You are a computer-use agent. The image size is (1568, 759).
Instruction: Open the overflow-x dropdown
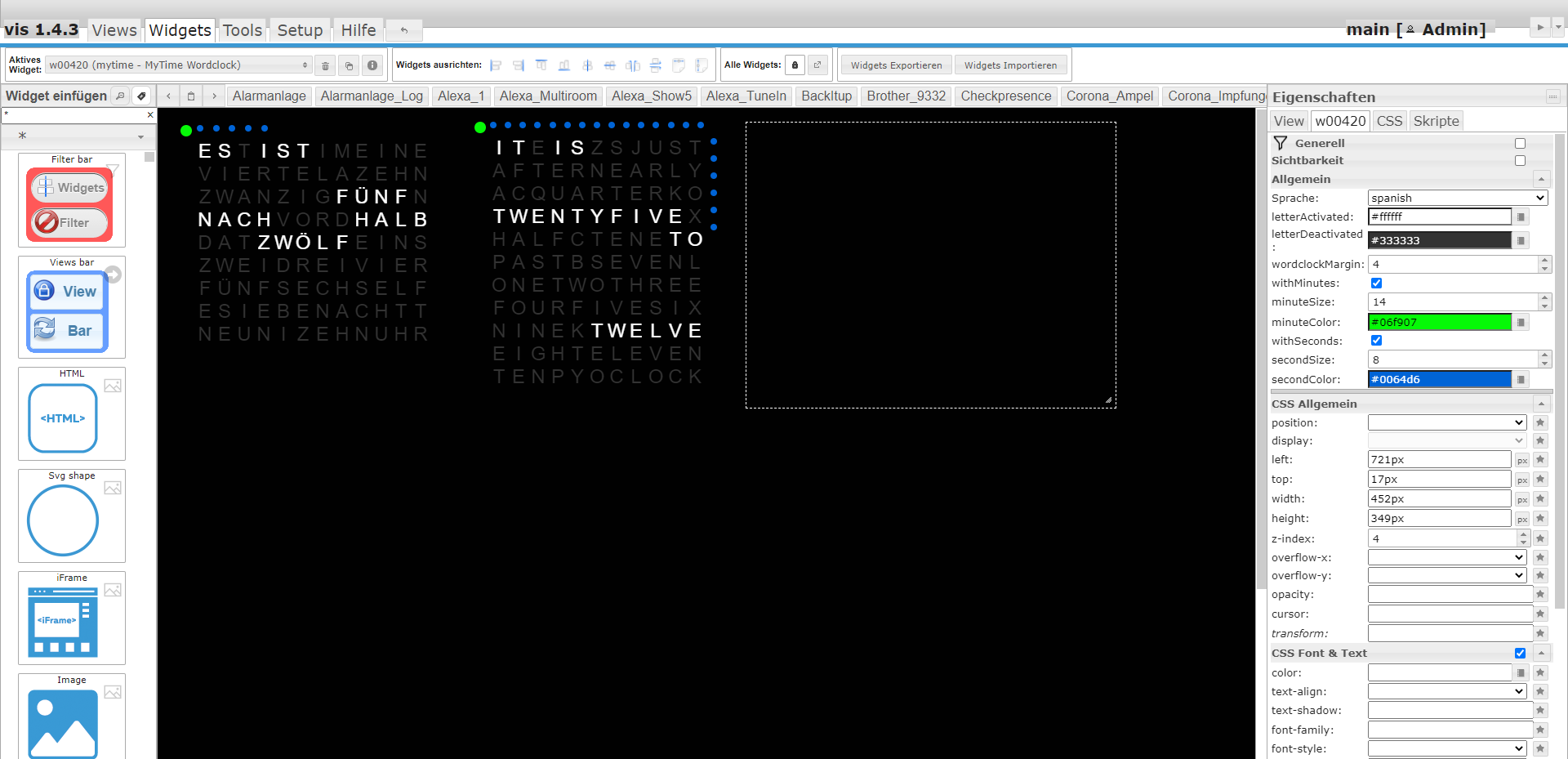(x=1447, y=557)
